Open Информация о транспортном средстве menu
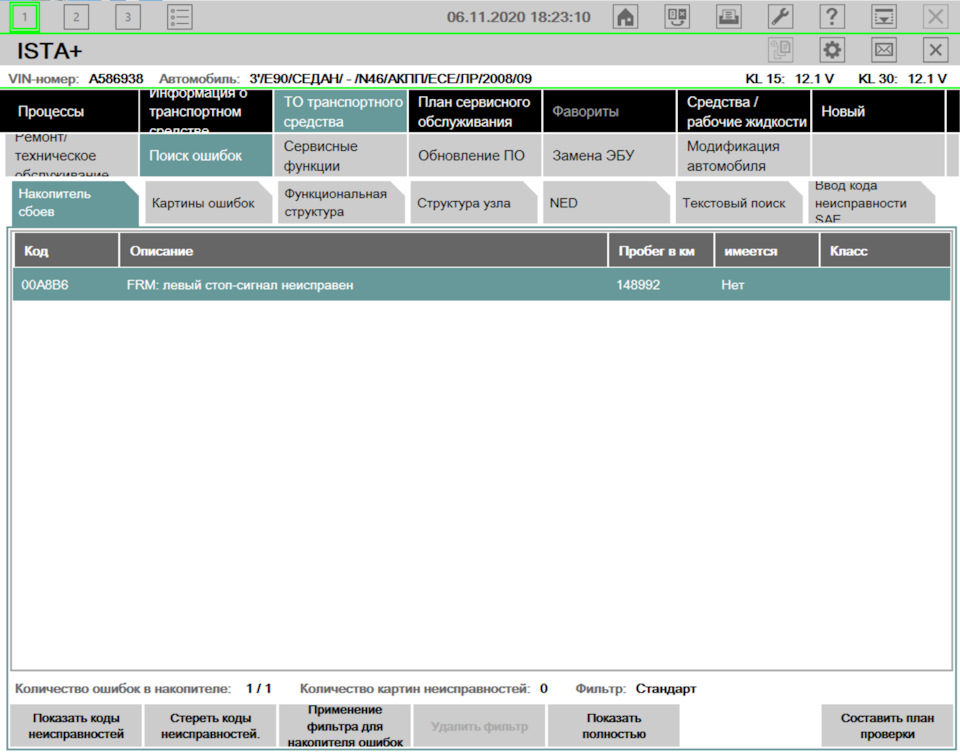960x753 pixels. click(206, 111)
